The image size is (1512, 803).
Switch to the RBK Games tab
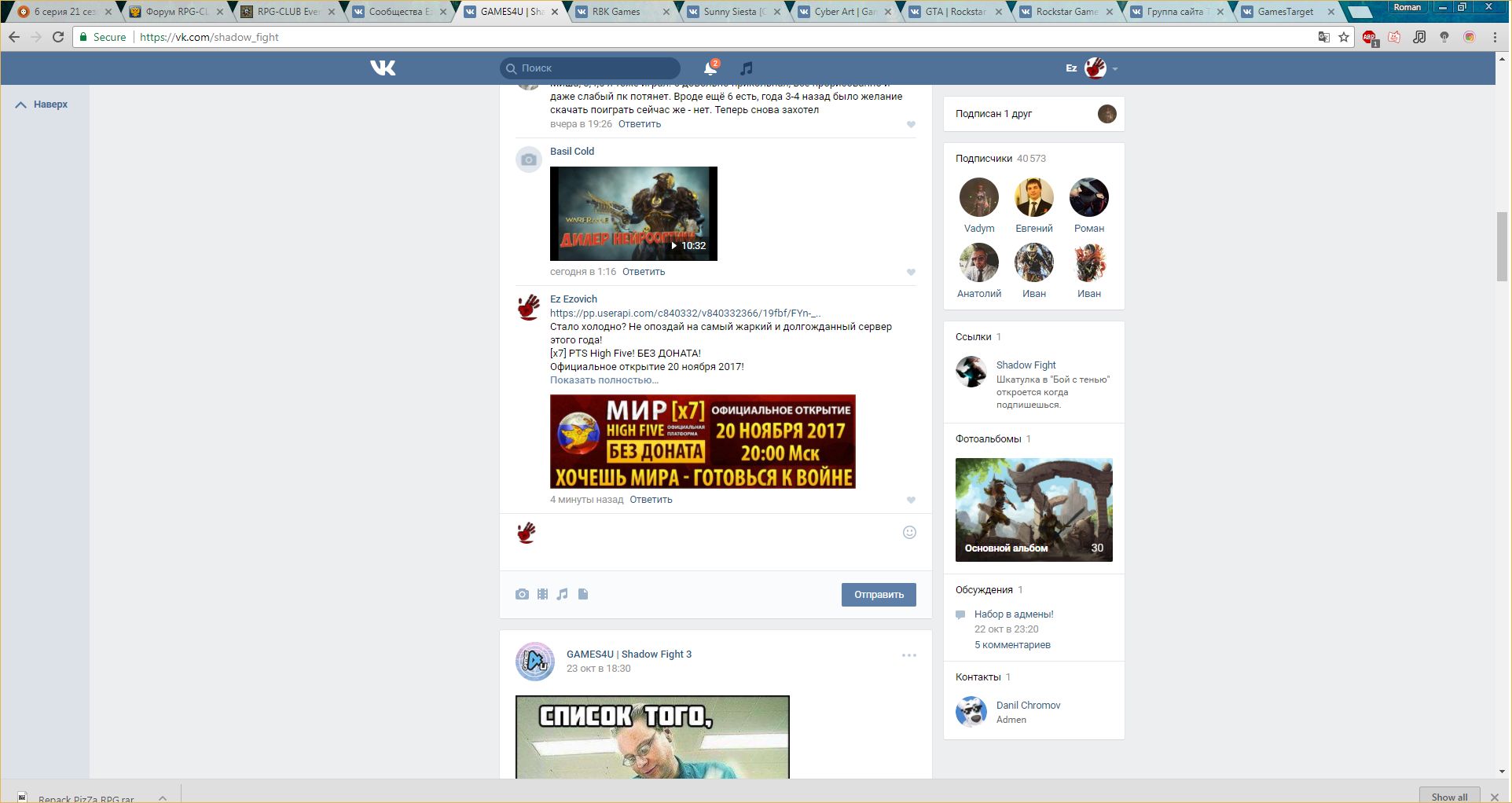point(623,12)
